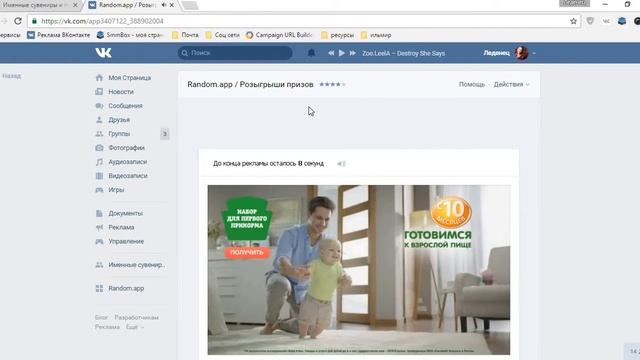640x360 pixels.
Task: Skip to previous audio track
Action: tap(331, 53)
